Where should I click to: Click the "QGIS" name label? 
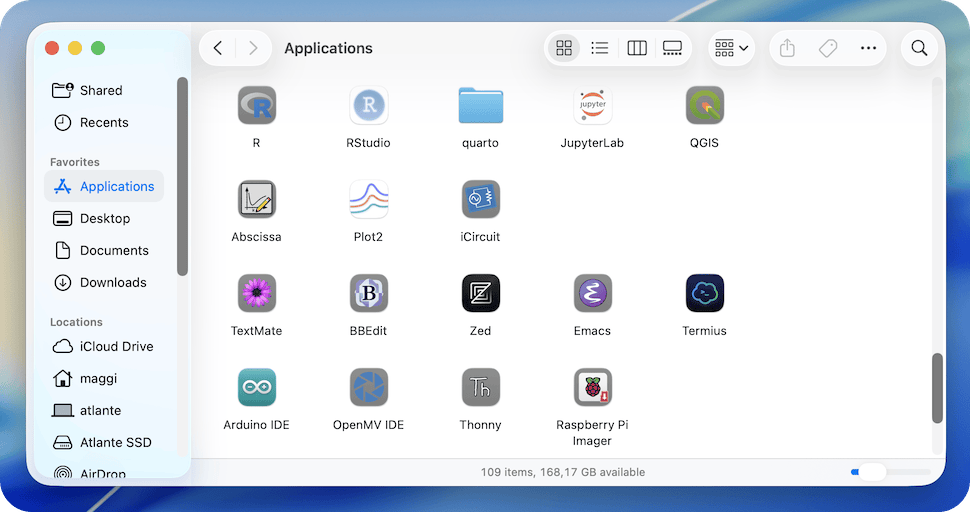pos(704,143)
